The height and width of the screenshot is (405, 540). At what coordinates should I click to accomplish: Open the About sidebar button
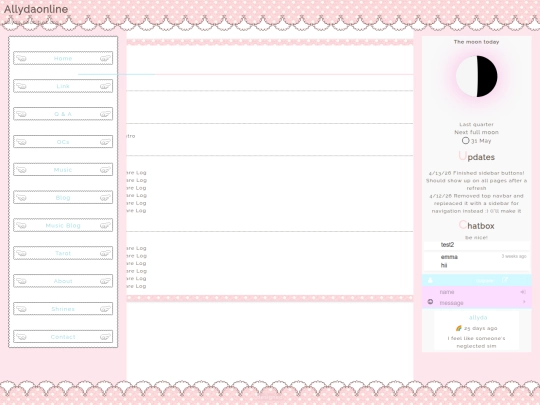click(63, 281)
